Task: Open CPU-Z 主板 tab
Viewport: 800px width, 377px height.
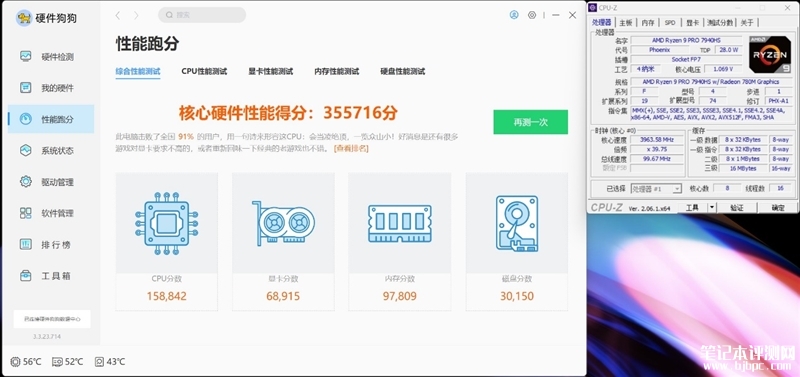Action: (x=626, y=23)
